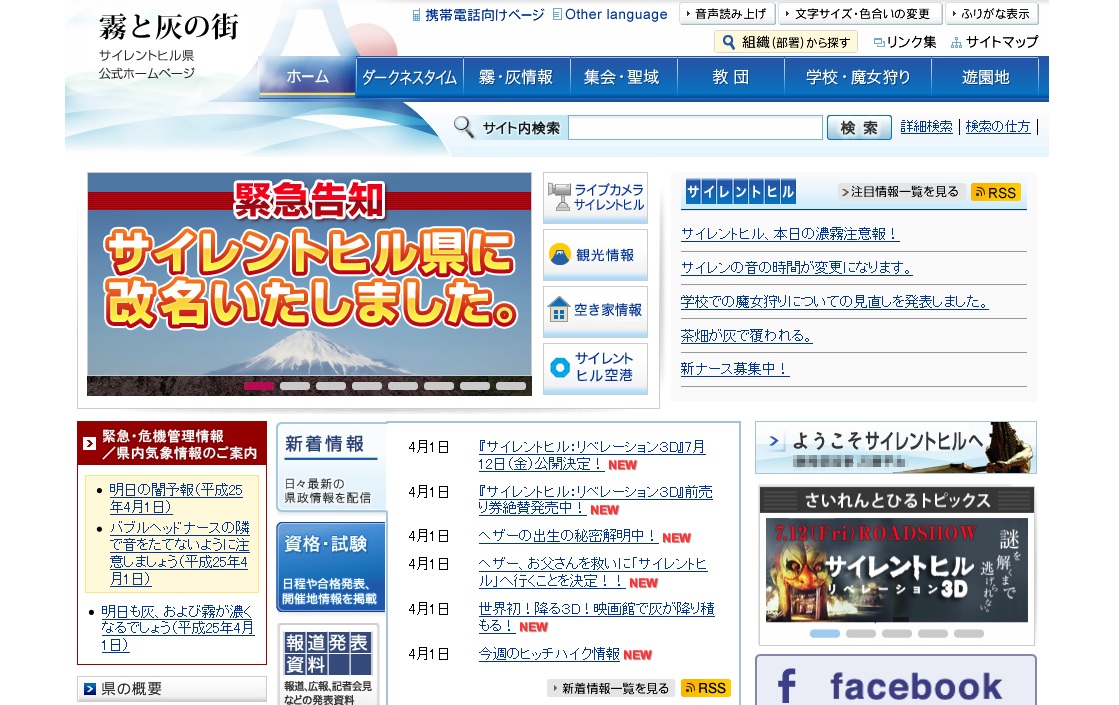Image resolution: width=1119 pixels, height=705 pixels.
Task: Select the 新着情報 side tab
Action: click(x=330, y=467)
